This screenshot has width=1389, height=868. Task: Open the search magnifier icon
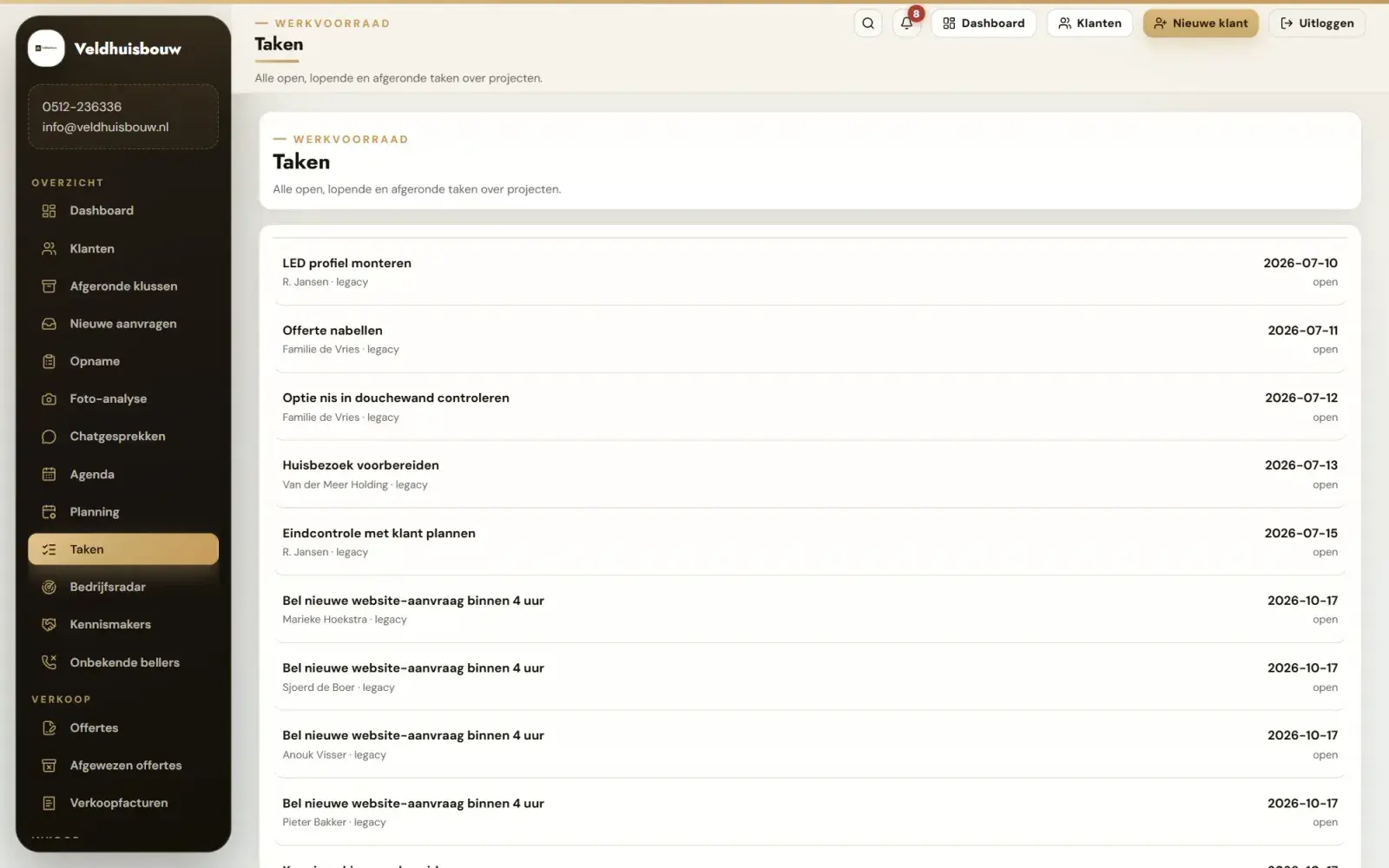[868, 23]
